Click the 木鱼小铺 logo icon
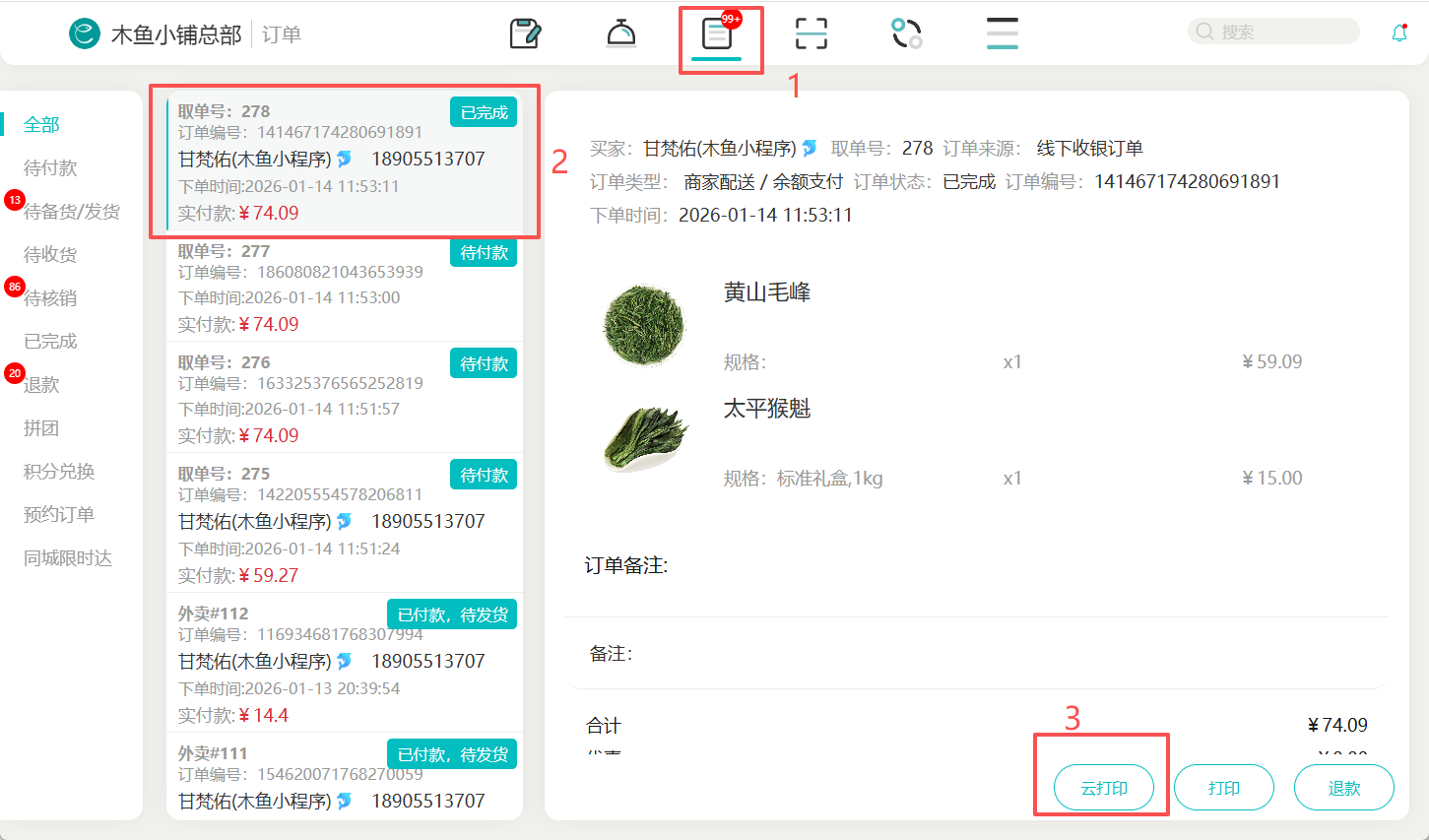The height and width of the screenshot is (840, 1429). 85,34
